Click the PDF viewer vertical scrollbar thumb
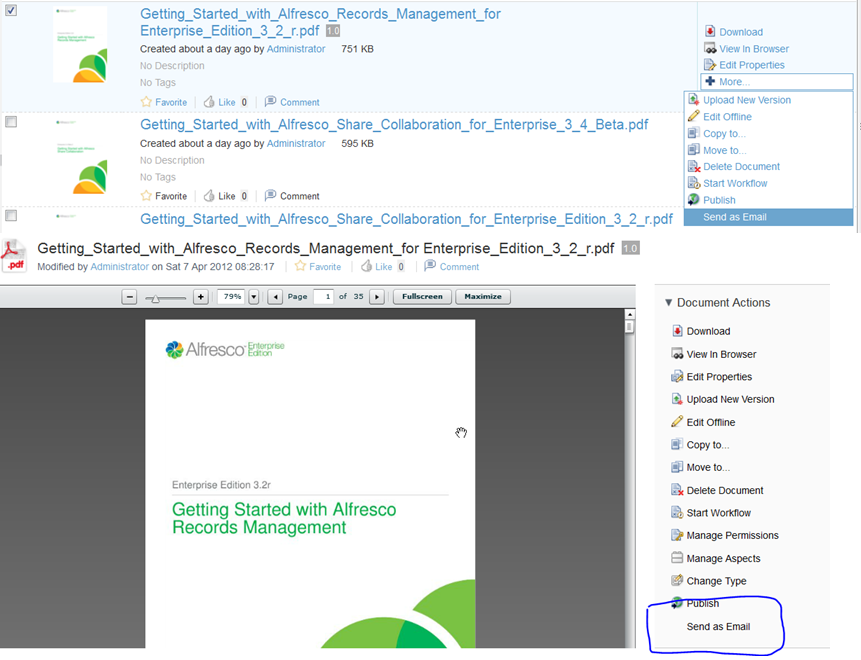Viewport: 861px width, 660px height. point(630,327)
